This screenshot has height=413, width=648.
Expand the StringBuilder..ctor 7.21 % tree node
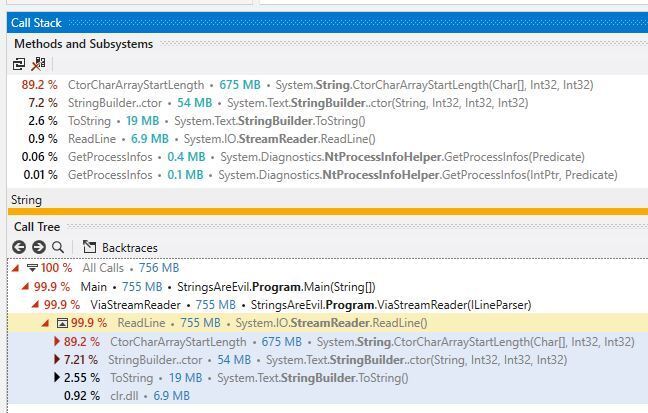point(57,359)
